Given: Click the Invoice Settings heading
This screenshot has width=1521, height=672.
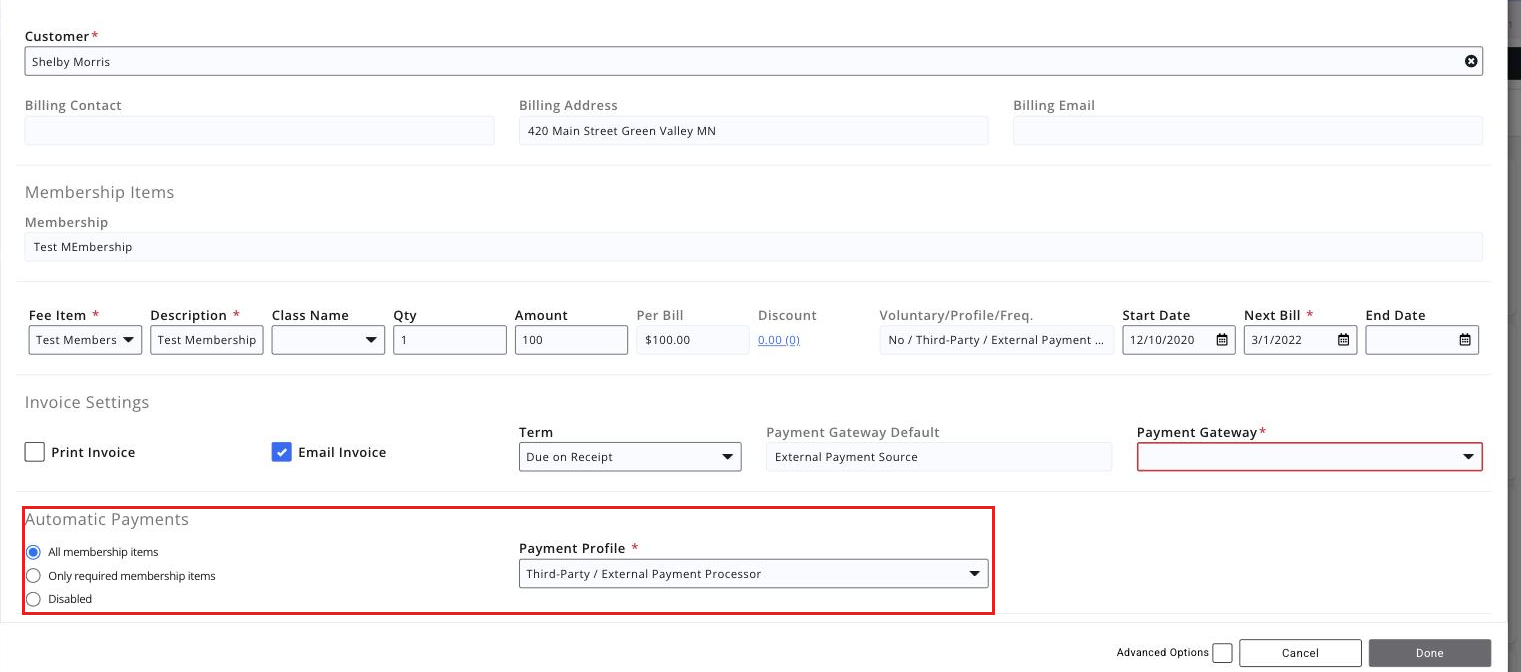Looking at the screenshot, I should pyautogui.click(x=87, y=402).
